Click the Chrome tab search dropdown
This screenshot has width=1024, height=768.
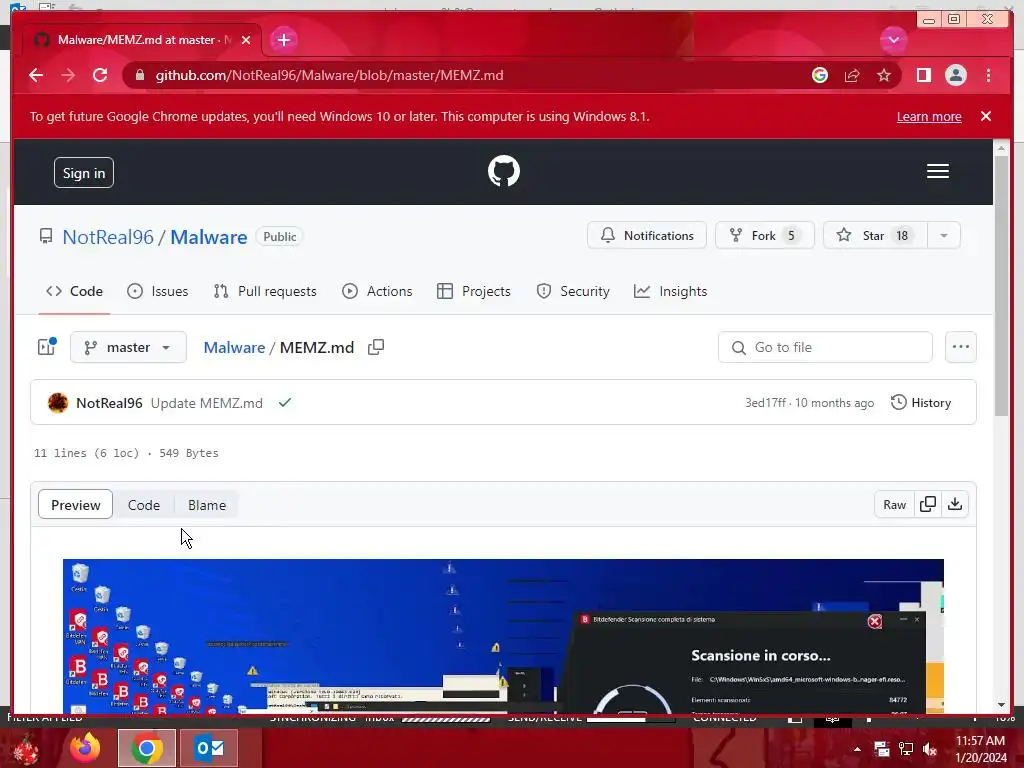[893, 40]
